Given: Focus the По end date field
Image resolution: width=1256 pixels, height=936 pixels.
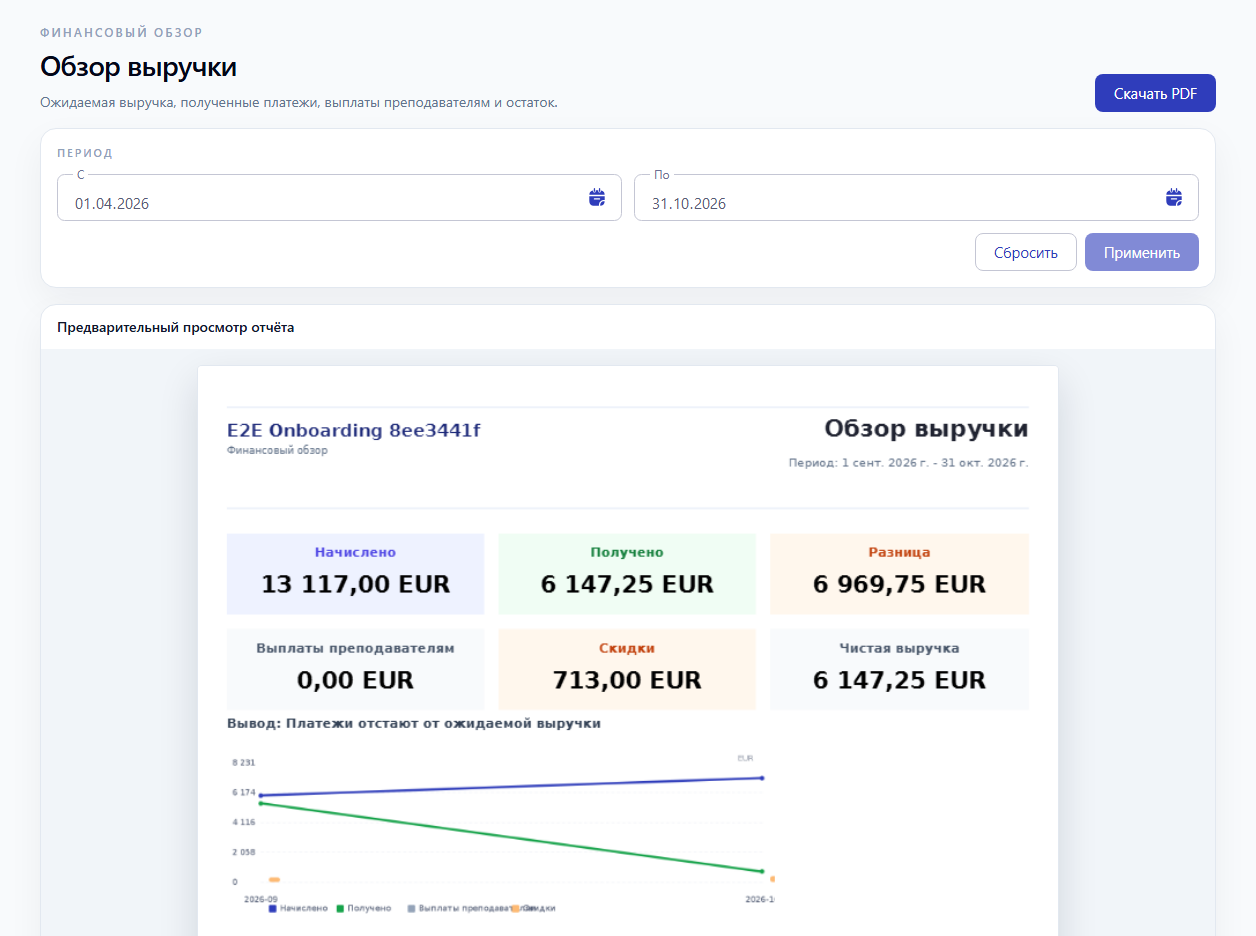Looking at the screenshot, I should (916, 198).
